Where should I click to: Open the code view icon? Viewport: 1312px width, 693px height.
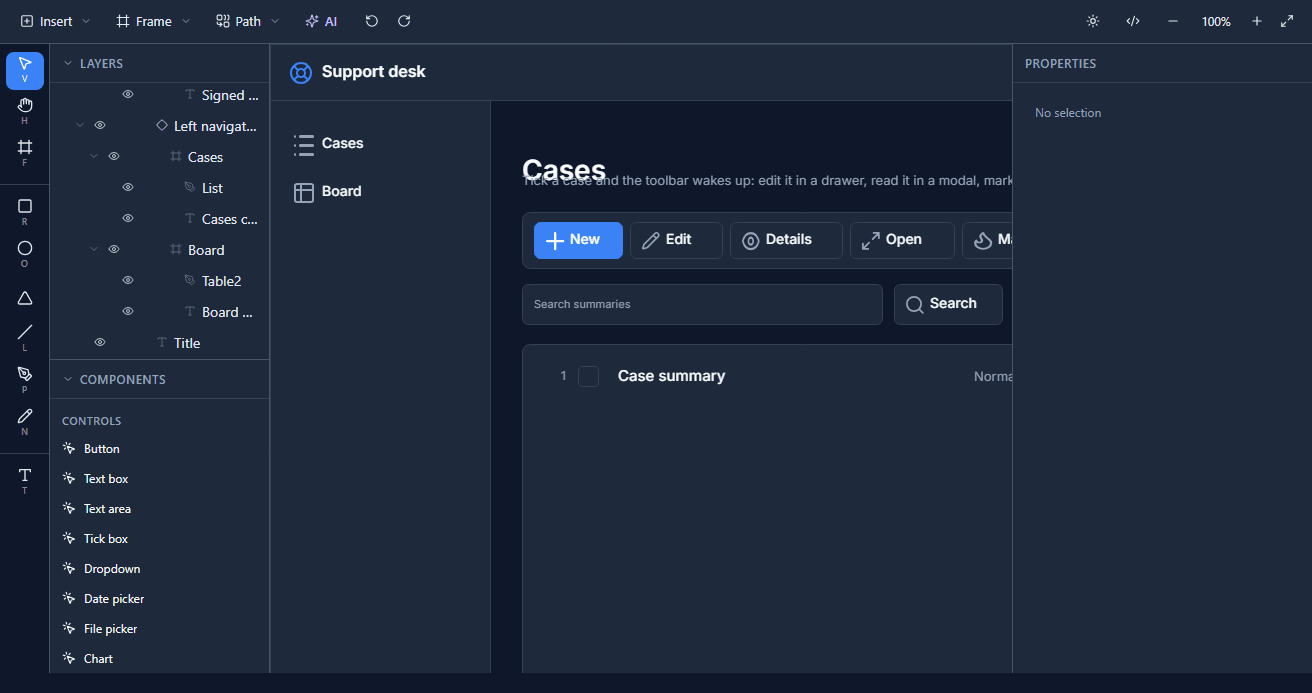pyautogui.click(x=1133, y=21)
